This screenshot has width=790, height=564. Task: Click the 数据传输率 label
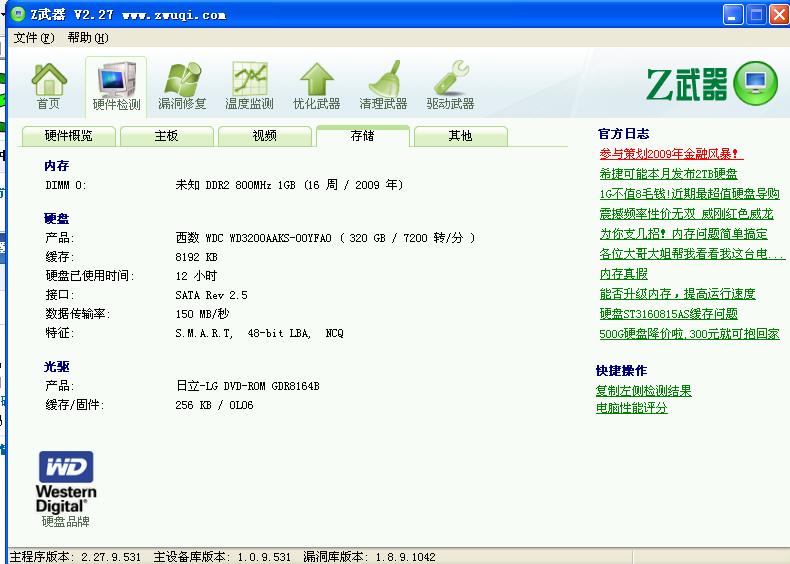[x=78, y=314]
